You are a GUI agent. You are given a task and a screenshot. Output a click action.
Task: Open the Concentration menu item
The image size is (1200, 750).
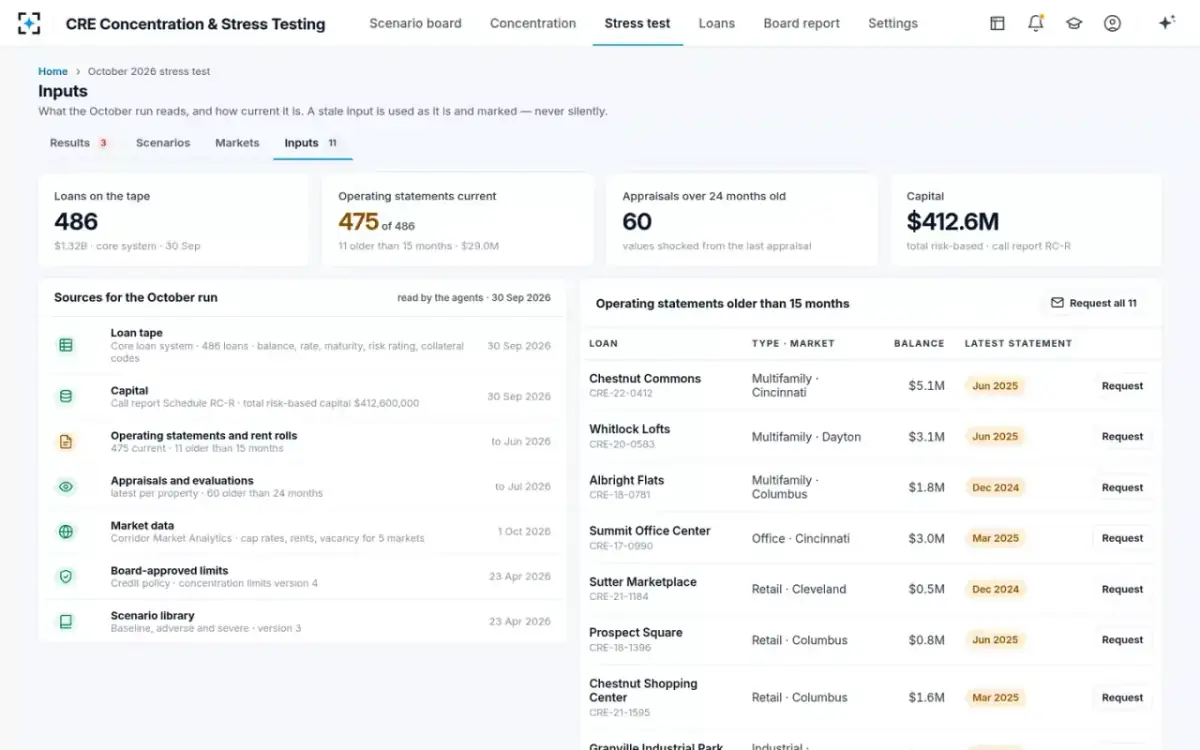point(533,23)
